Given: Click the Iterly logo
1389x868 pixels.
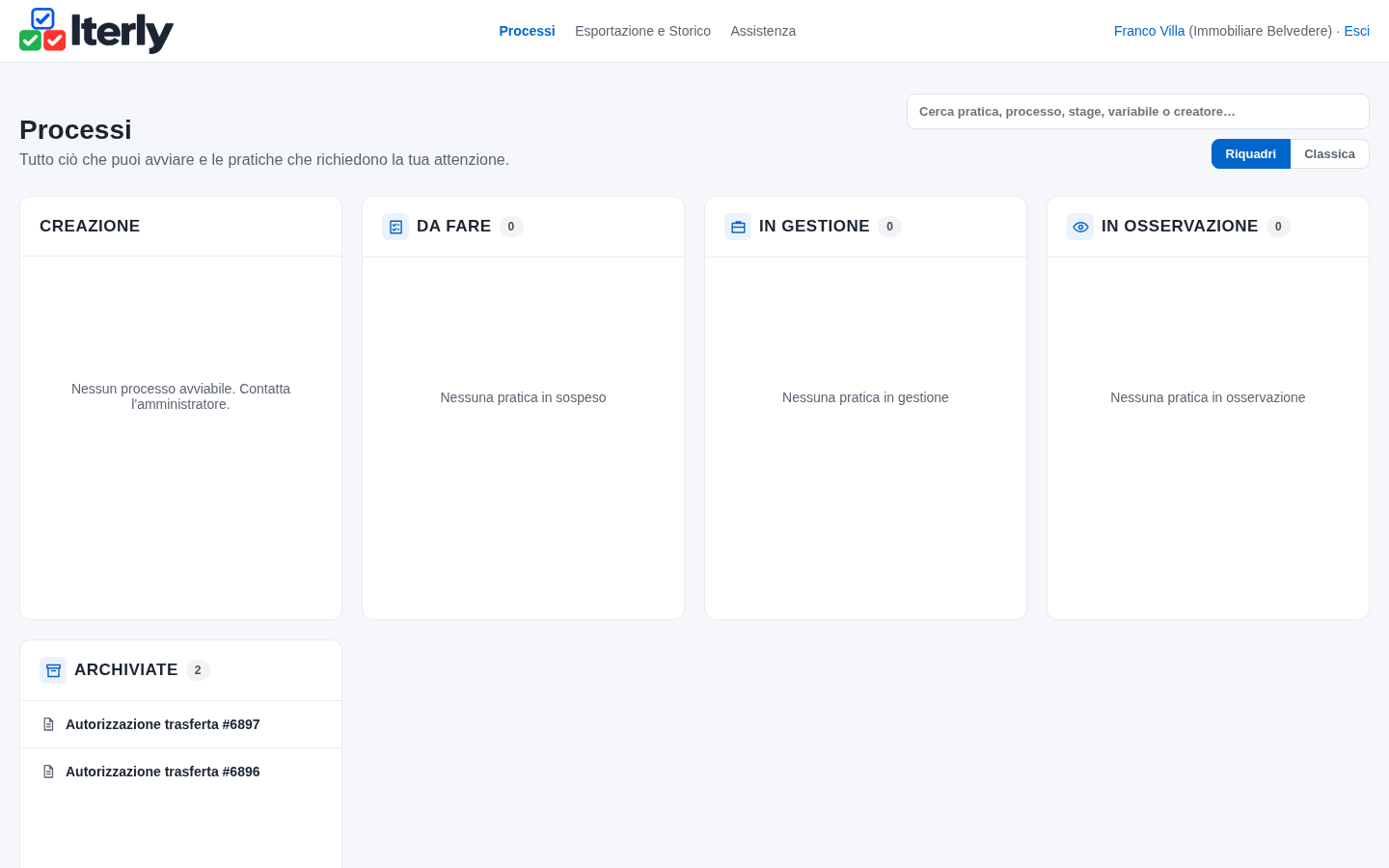Looking at the screenshot, I should [96, 31].
